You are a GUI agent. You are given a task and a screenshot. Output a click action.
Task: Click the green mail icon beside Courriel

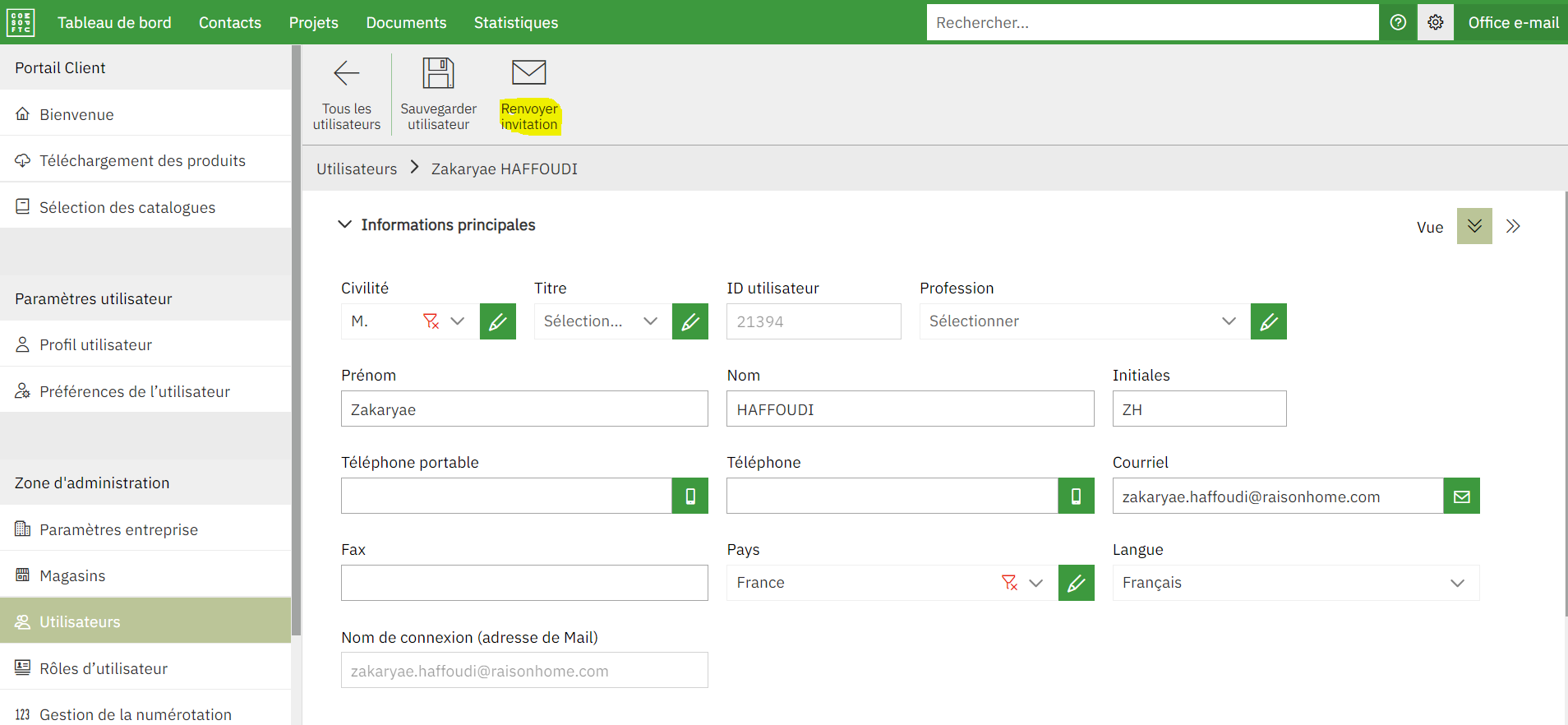1461,496
